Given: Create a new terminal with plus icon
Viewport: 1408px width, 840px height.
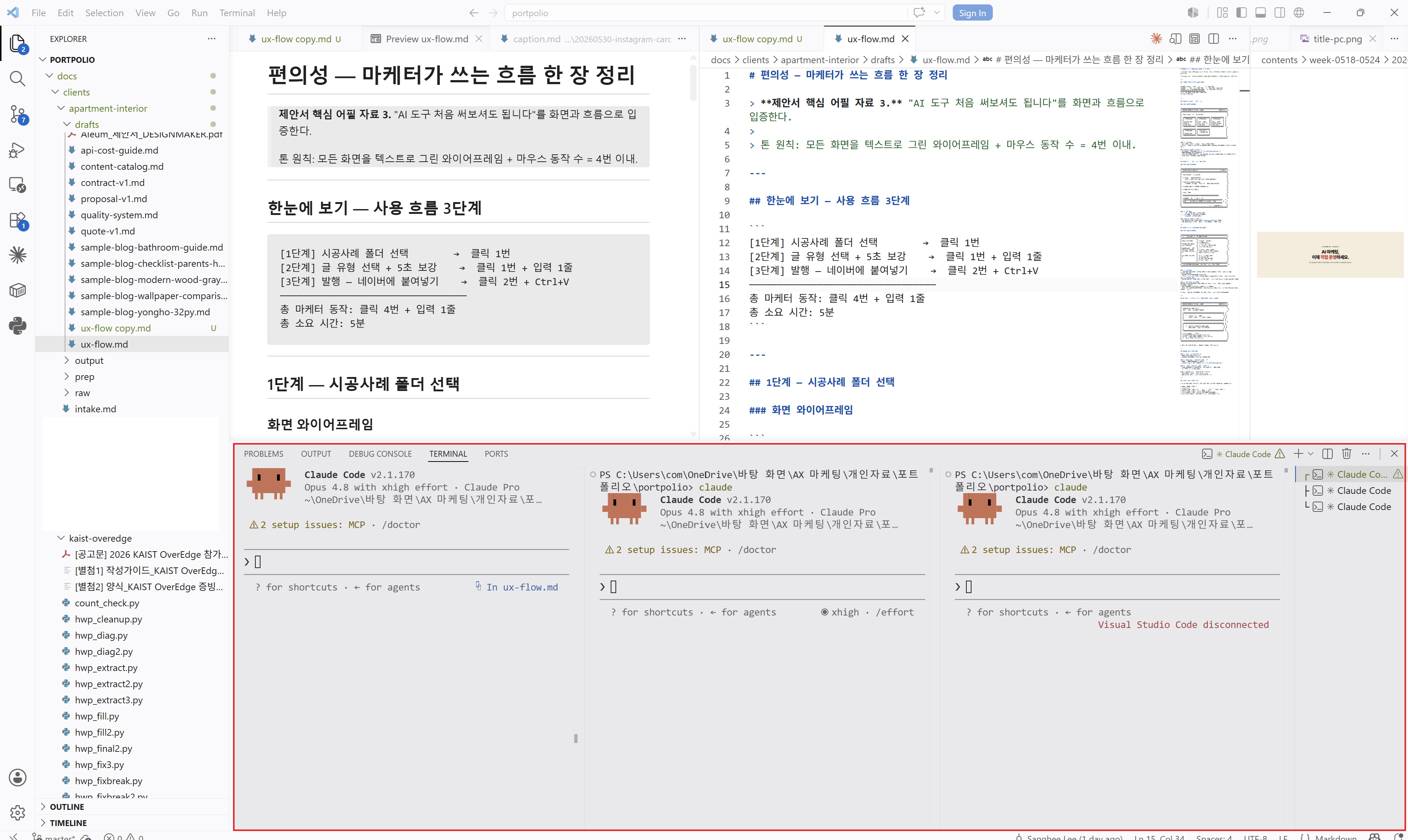Looking at the screenshot, I should pyautogui.click(x=1298, y=454).
